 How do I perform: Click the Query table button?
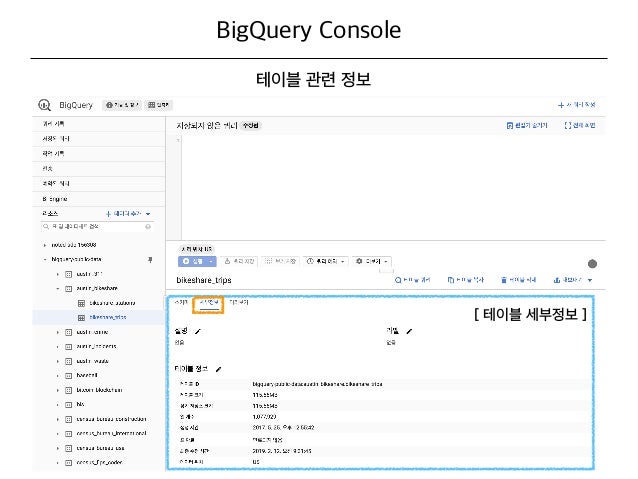click(412, 280)
